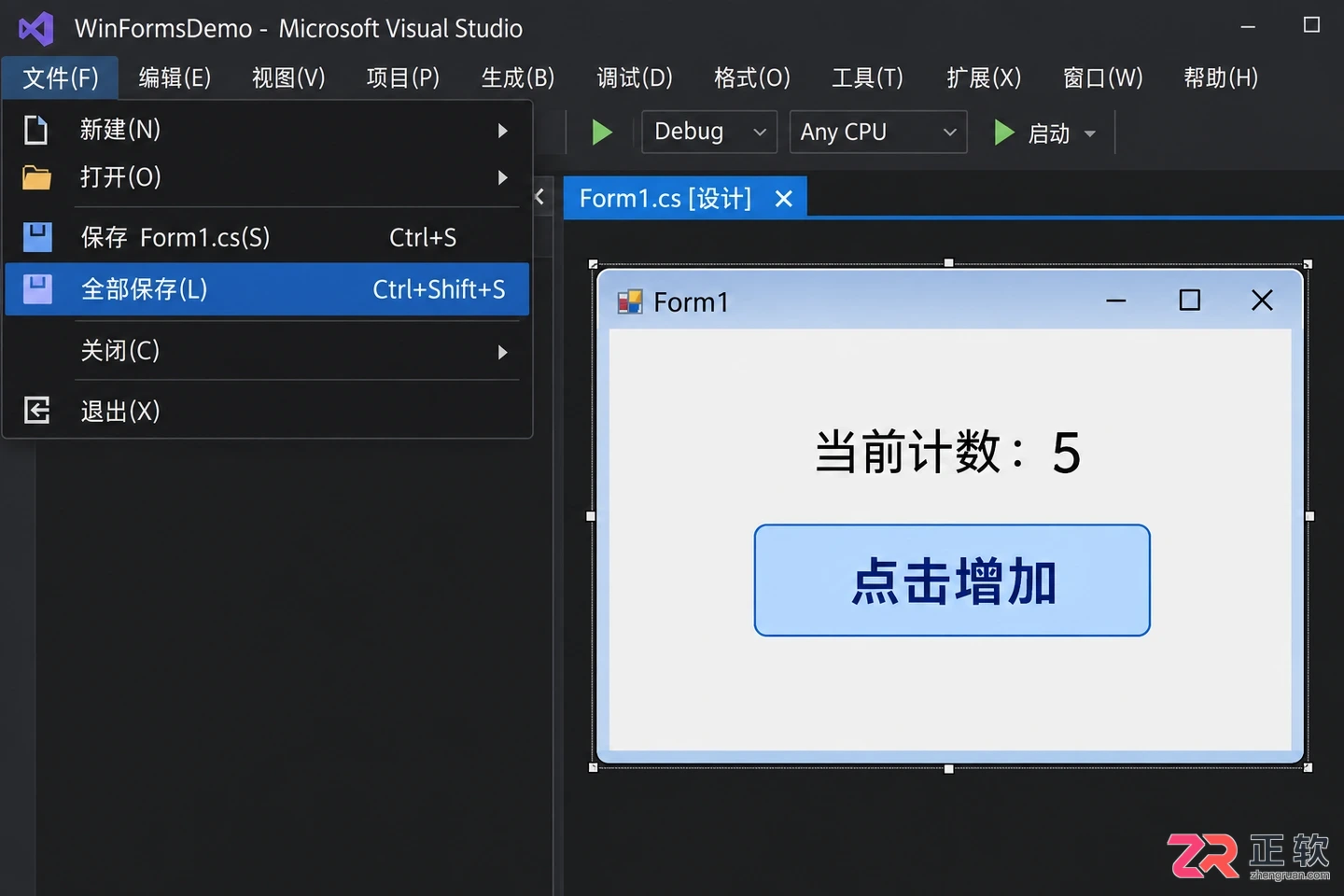
Task: Click the left-middle resize handle of Form1
Action: tap(591, 516)
